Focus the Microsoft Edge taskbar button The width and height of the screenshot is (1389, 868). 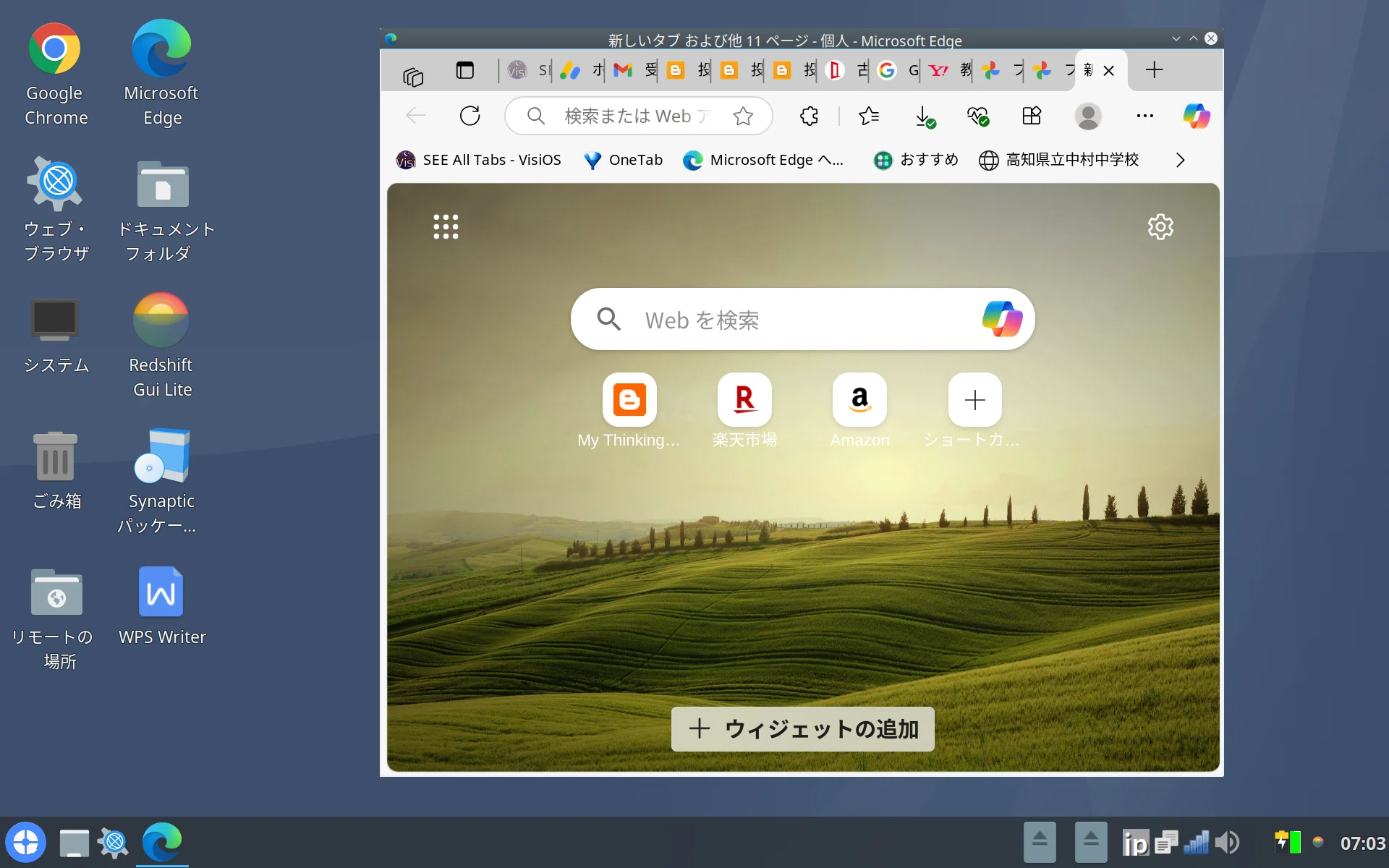[162, 843]
